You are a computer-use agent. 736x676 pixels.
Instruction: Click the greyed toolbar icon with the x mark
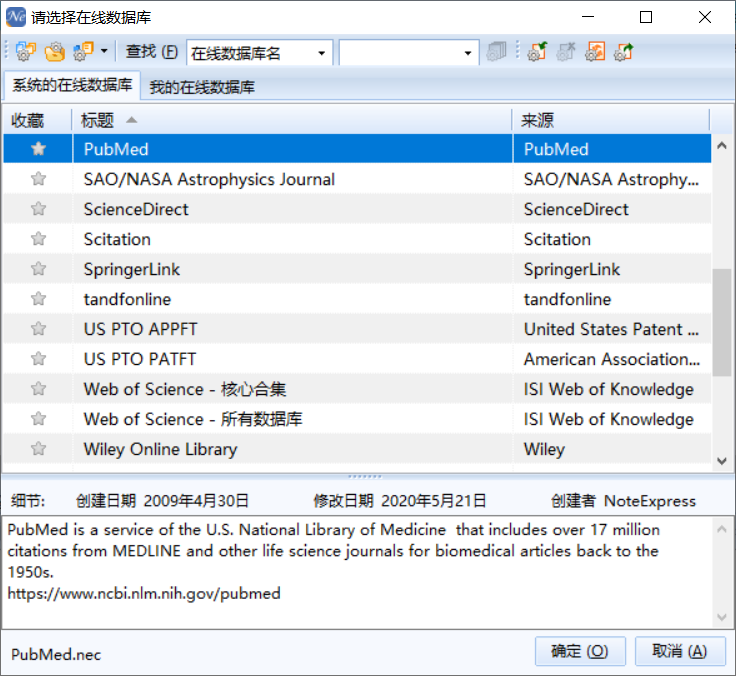click(x=566, y=51)
